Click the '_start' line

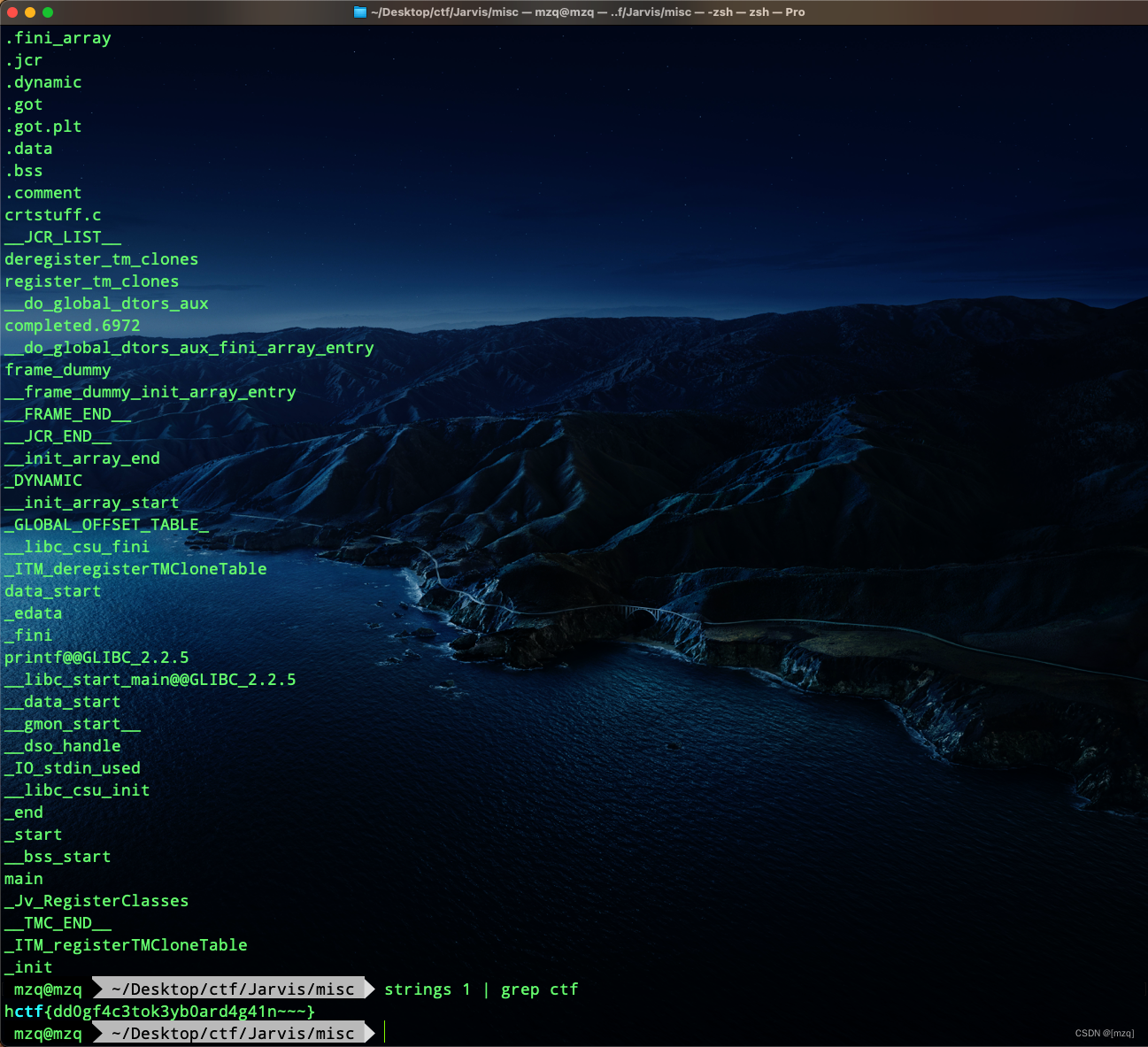[34, 835]
